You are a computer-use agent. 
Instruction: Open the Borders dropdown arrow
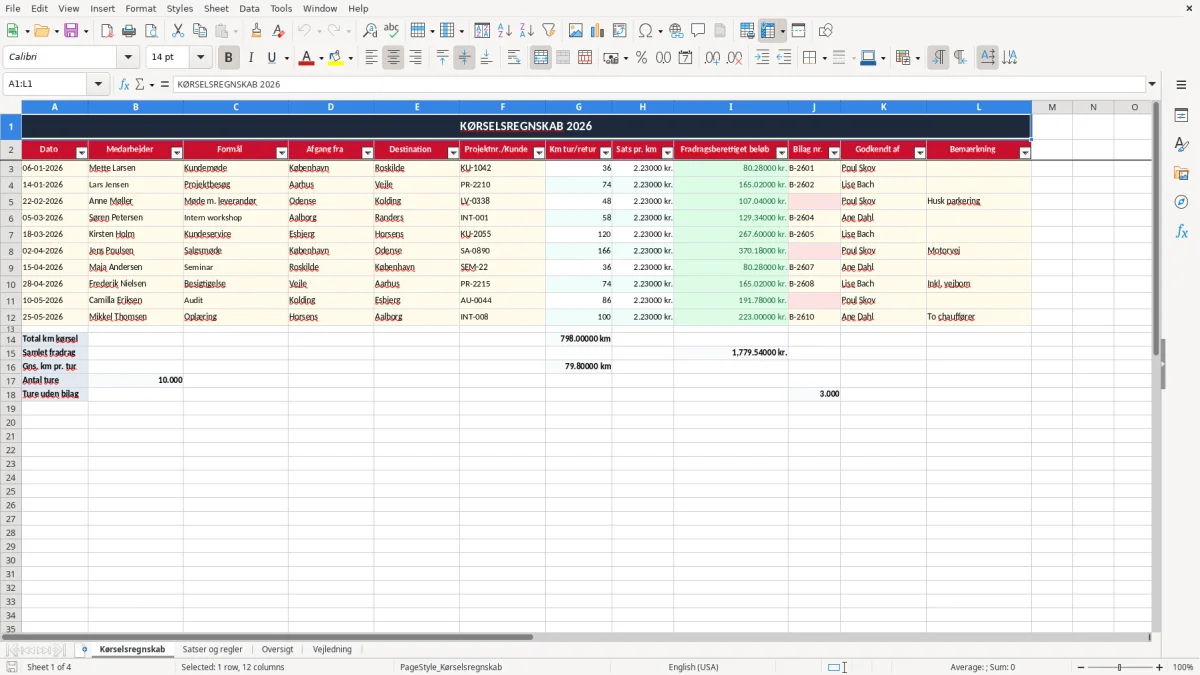click(824, 58)
